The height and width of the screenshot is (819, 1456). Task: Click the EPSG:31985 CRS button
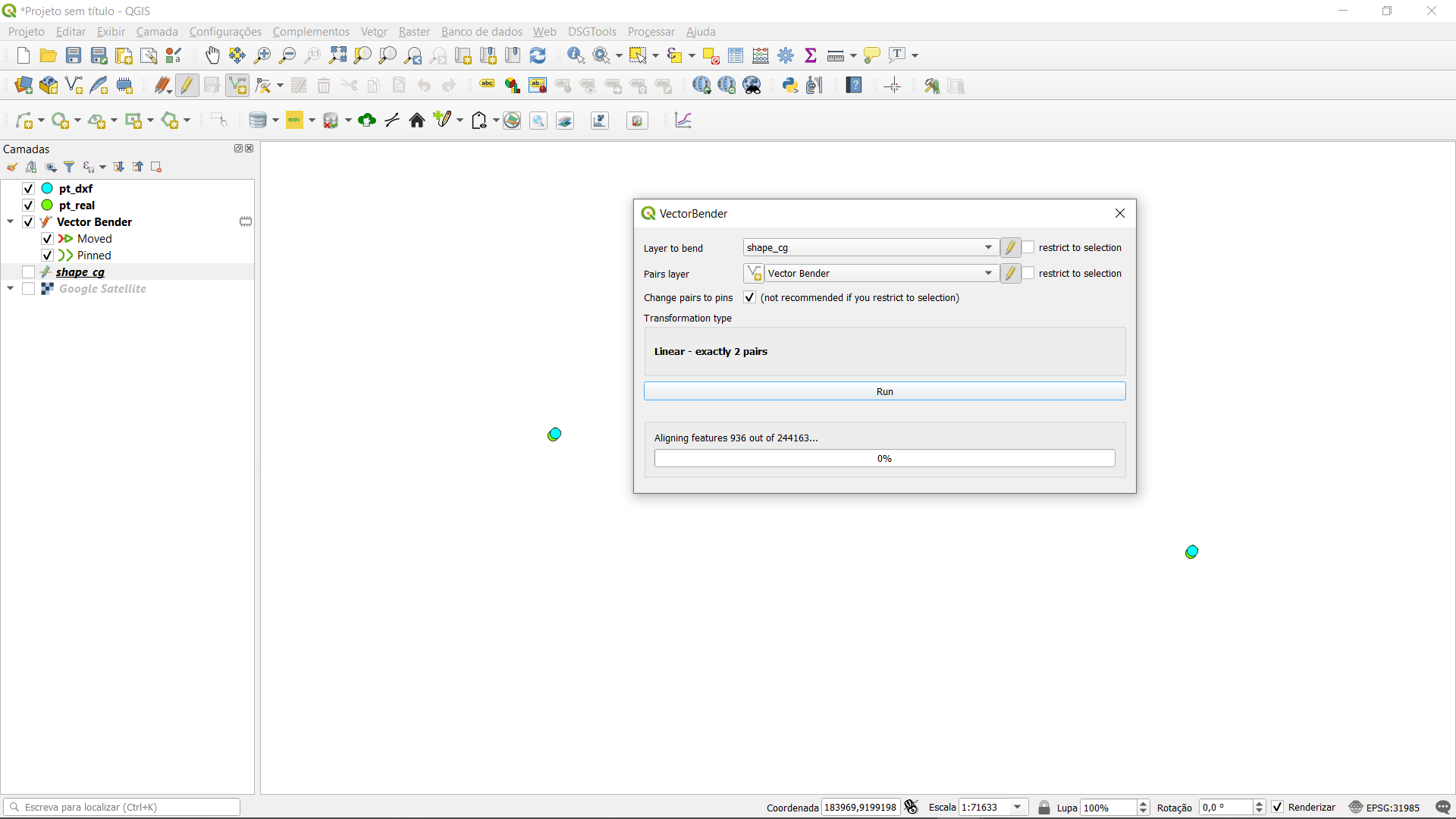coord(1385,808)
